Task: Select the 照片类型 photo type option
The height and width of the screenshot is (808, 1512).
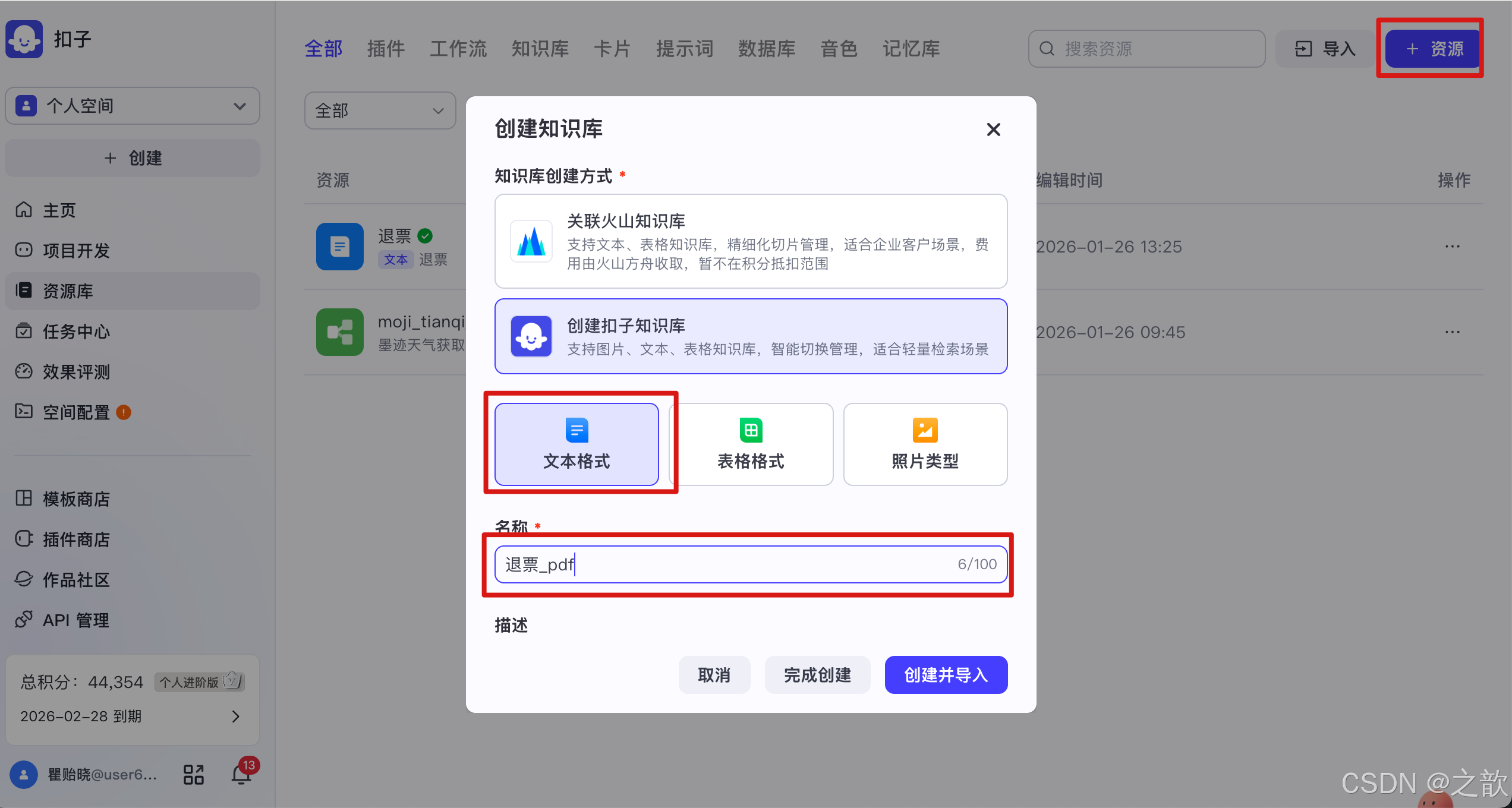Action: point(924,444)
